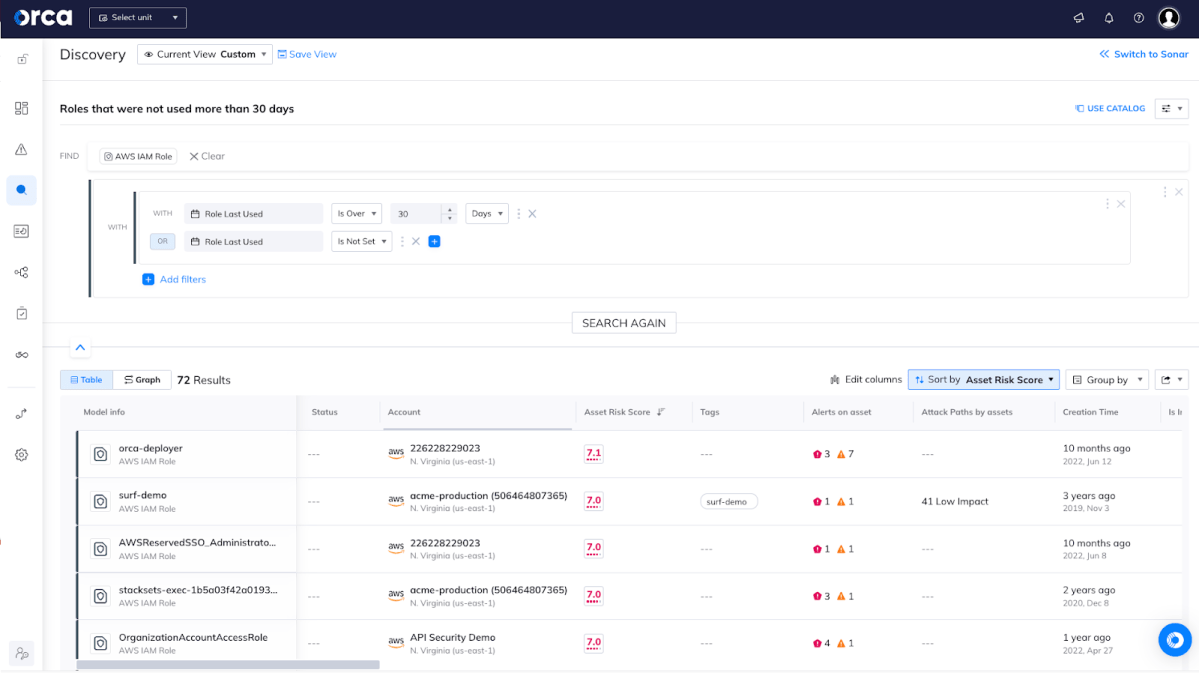
Task: Click the orca-deployer role icon
Action: point(100,454)
